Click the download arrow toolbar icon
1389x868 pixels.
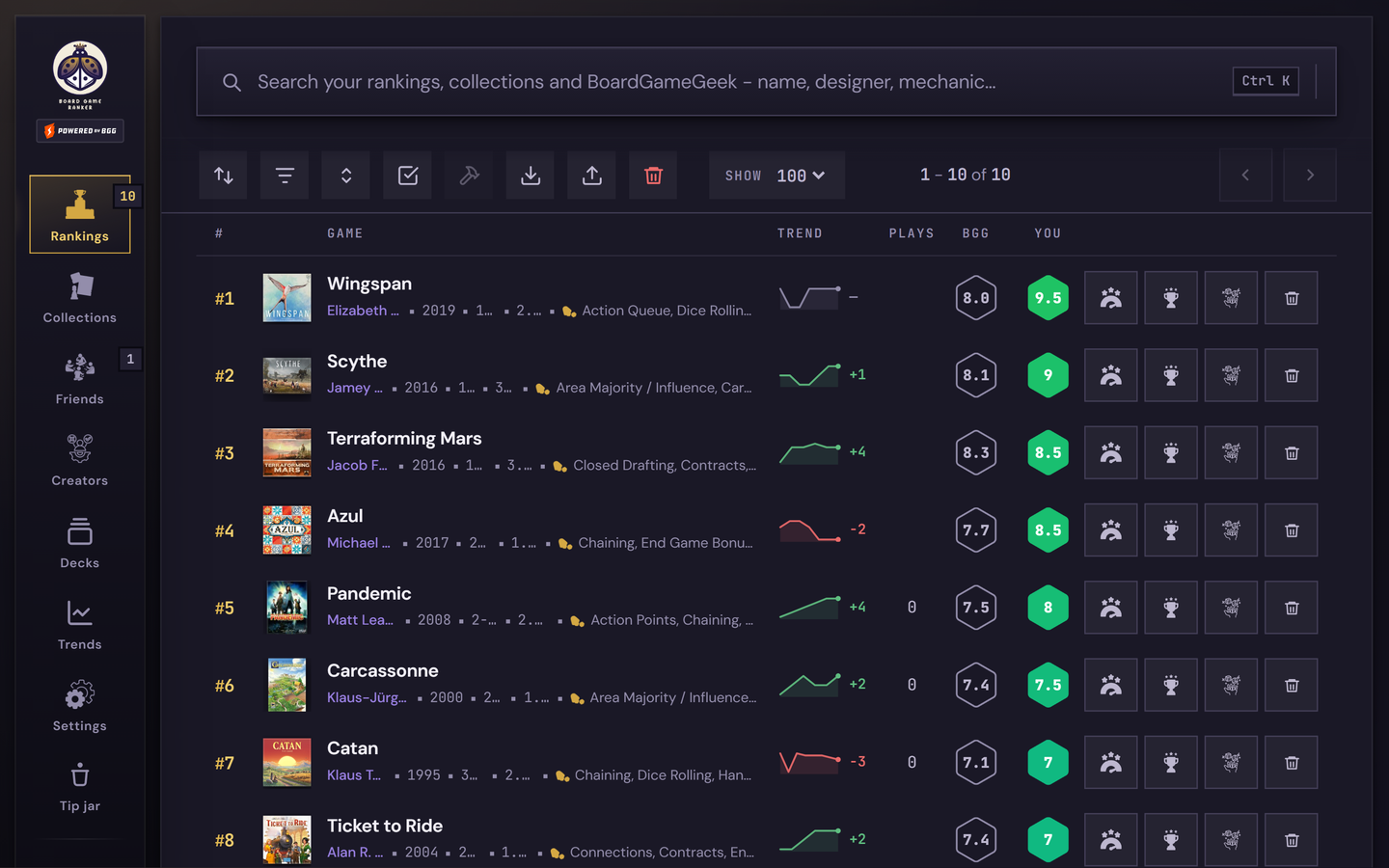pyautogui.click(x=531, y=176)
